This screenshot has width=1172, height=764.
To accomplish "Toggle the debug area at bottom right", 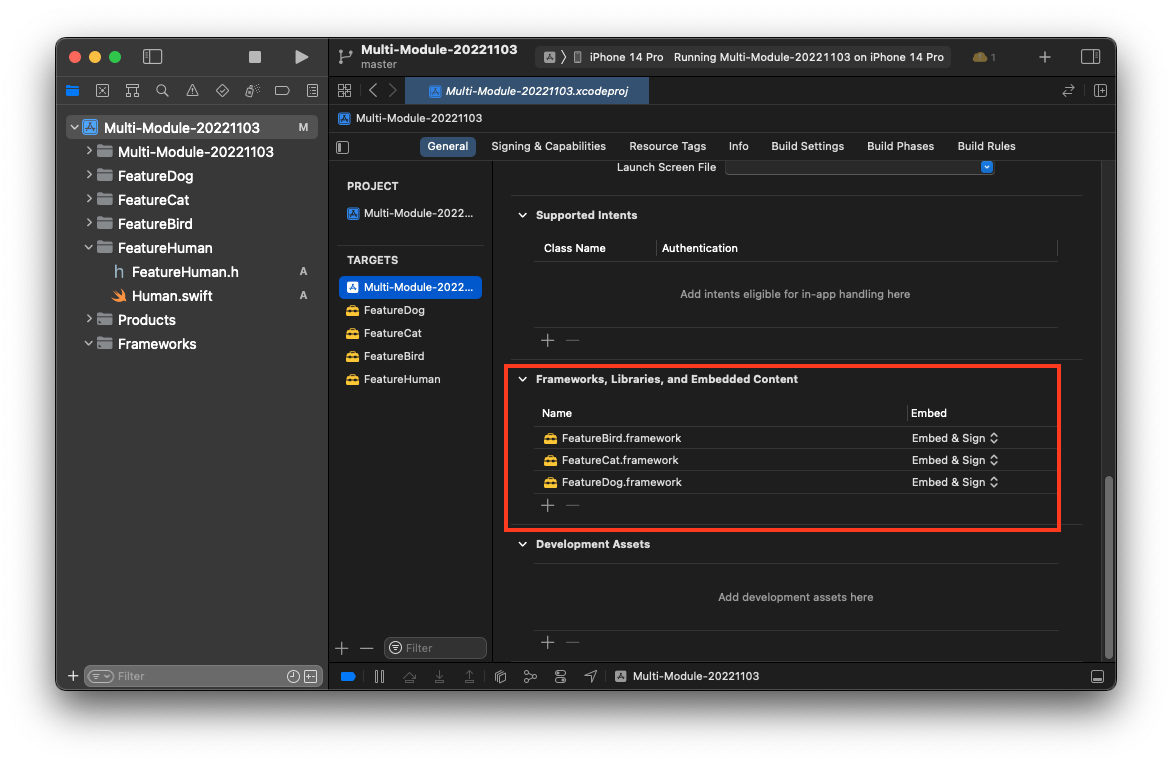I will pos(1097,677).
